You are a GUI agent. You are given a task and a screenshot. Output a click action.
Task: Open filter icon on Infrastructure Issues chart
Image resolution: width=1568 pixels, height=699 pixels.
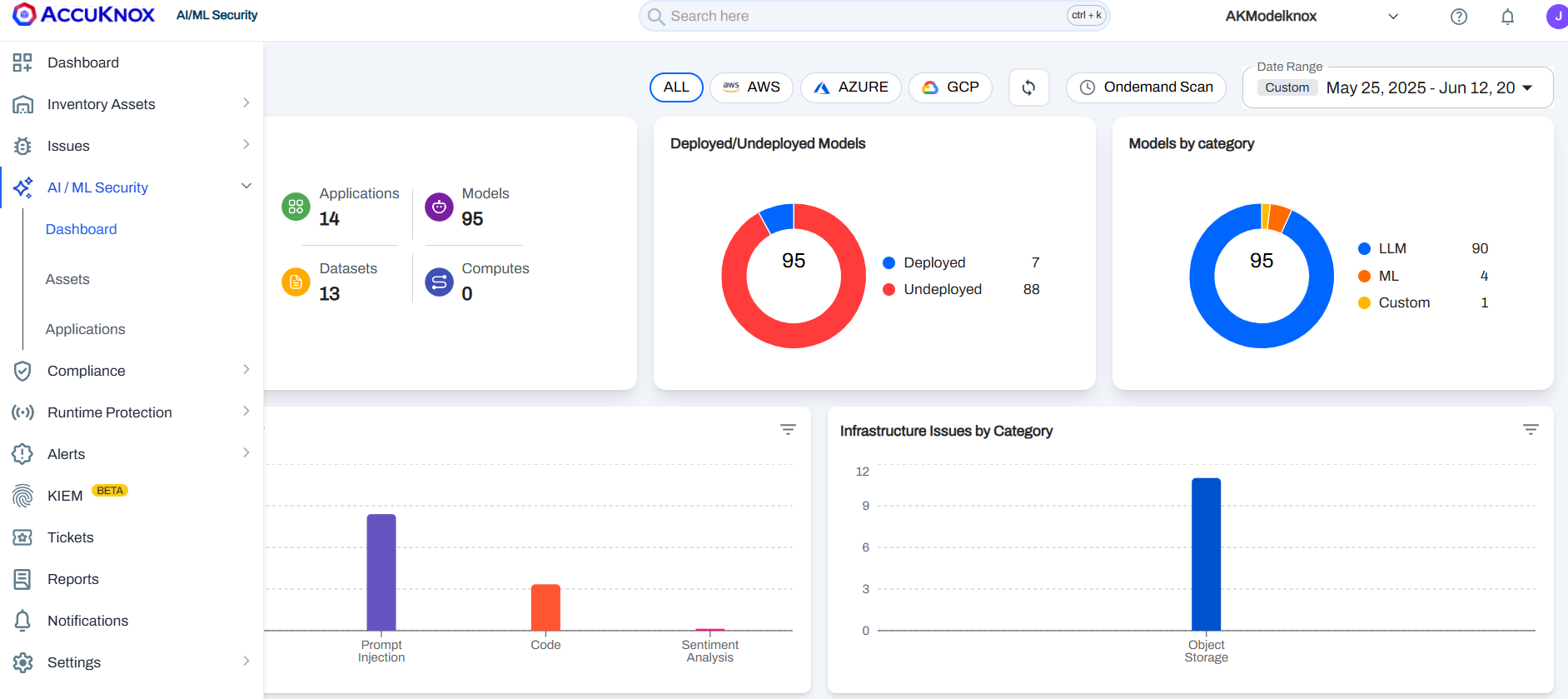click(1530, 430)
